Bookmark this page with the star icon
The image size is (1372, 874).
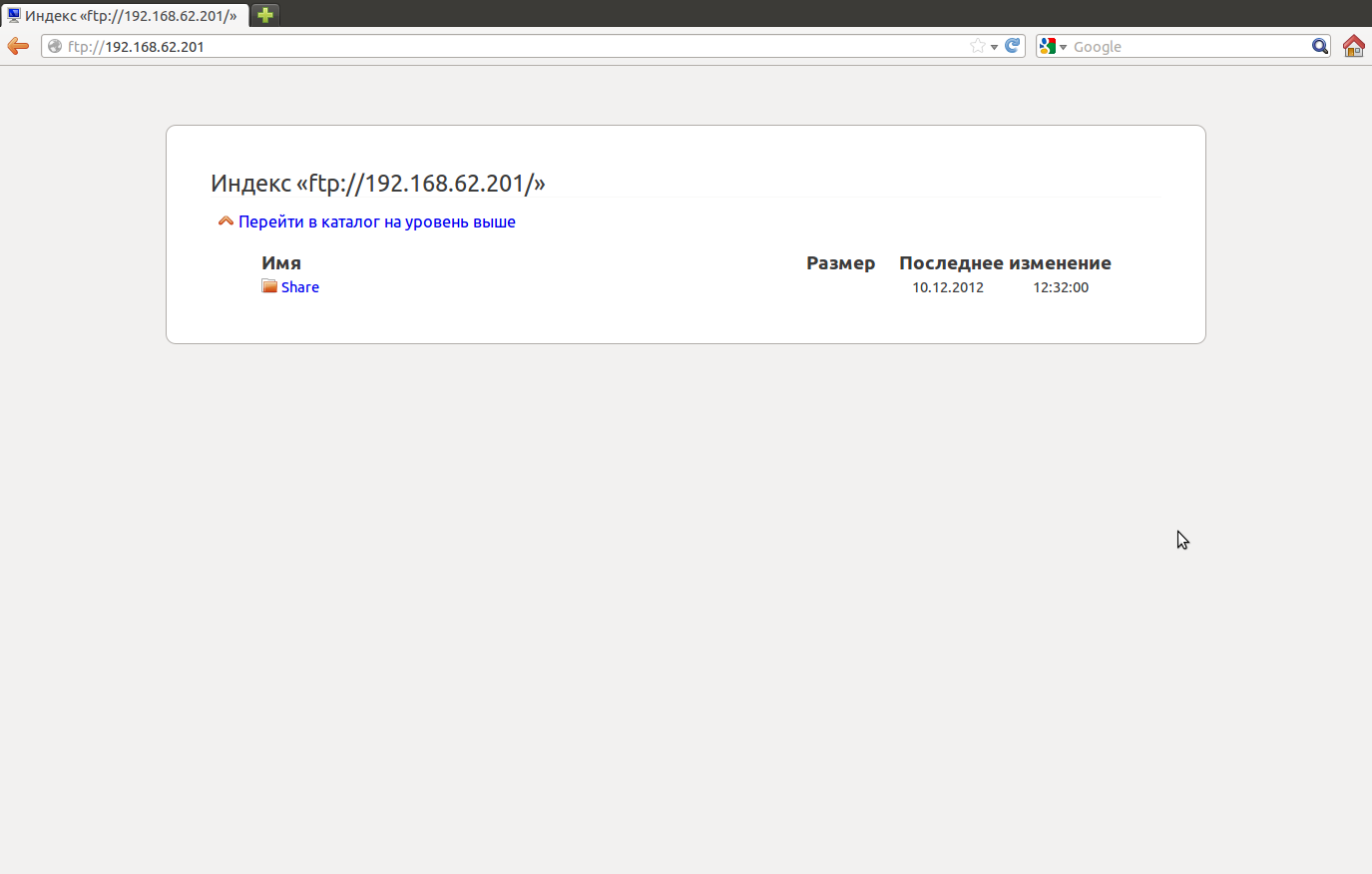(978, 46)
